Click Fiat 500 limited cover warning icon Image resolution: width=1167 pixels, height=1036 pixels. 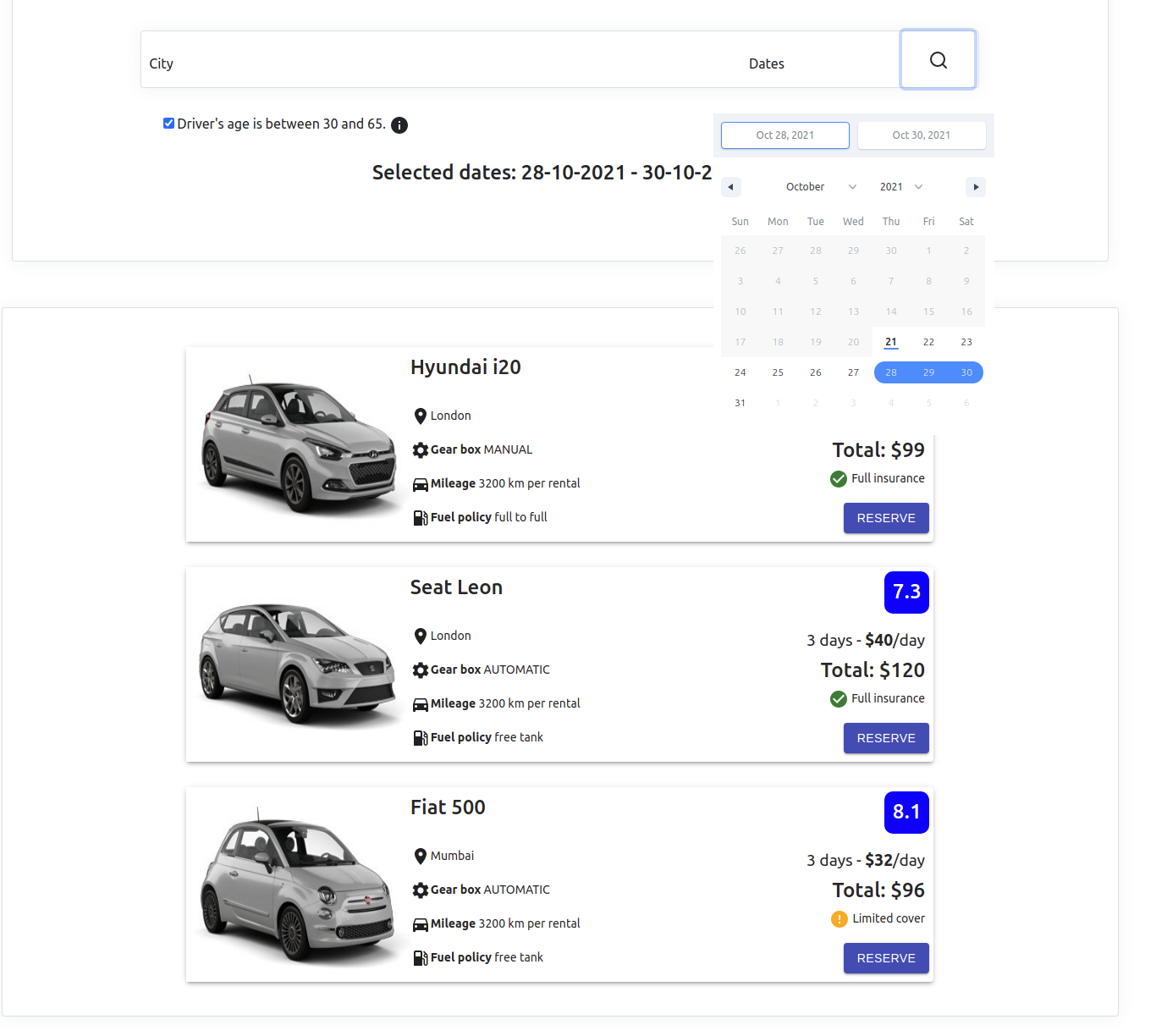839,919
